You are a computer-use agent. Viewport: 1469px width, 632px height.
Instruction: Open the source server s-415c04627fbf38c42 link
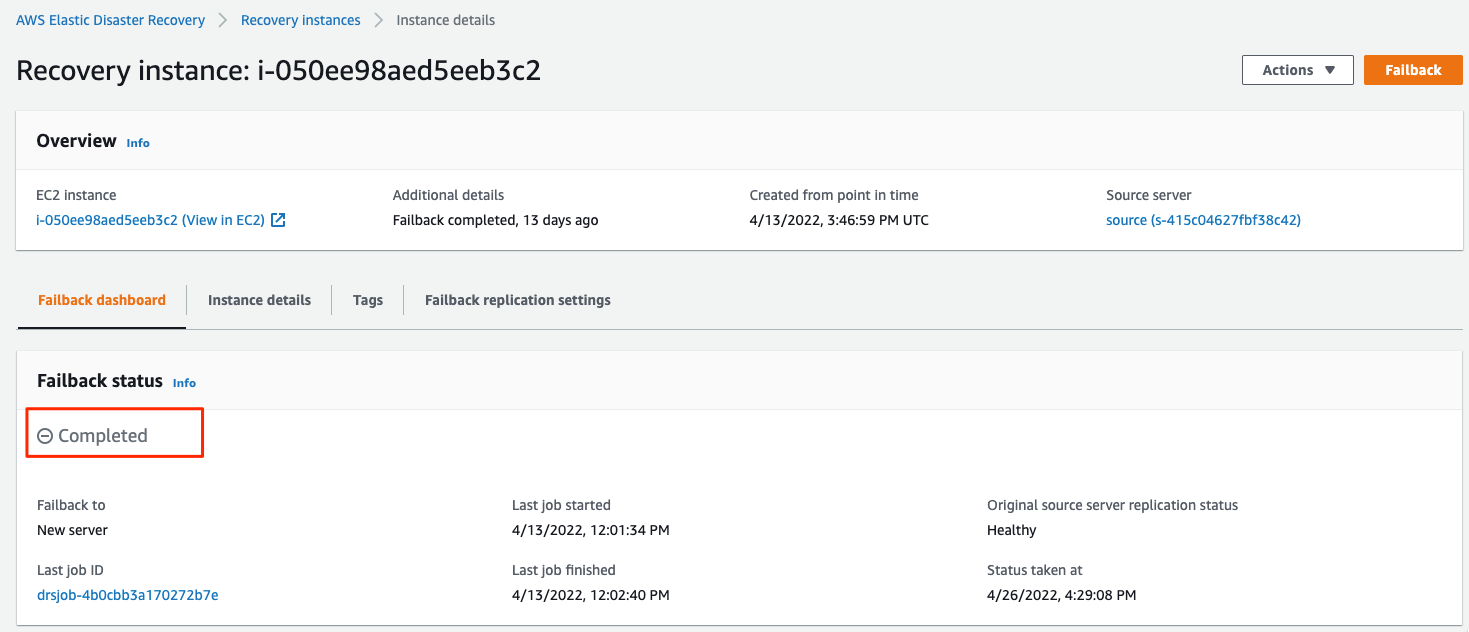point(1203,220)
